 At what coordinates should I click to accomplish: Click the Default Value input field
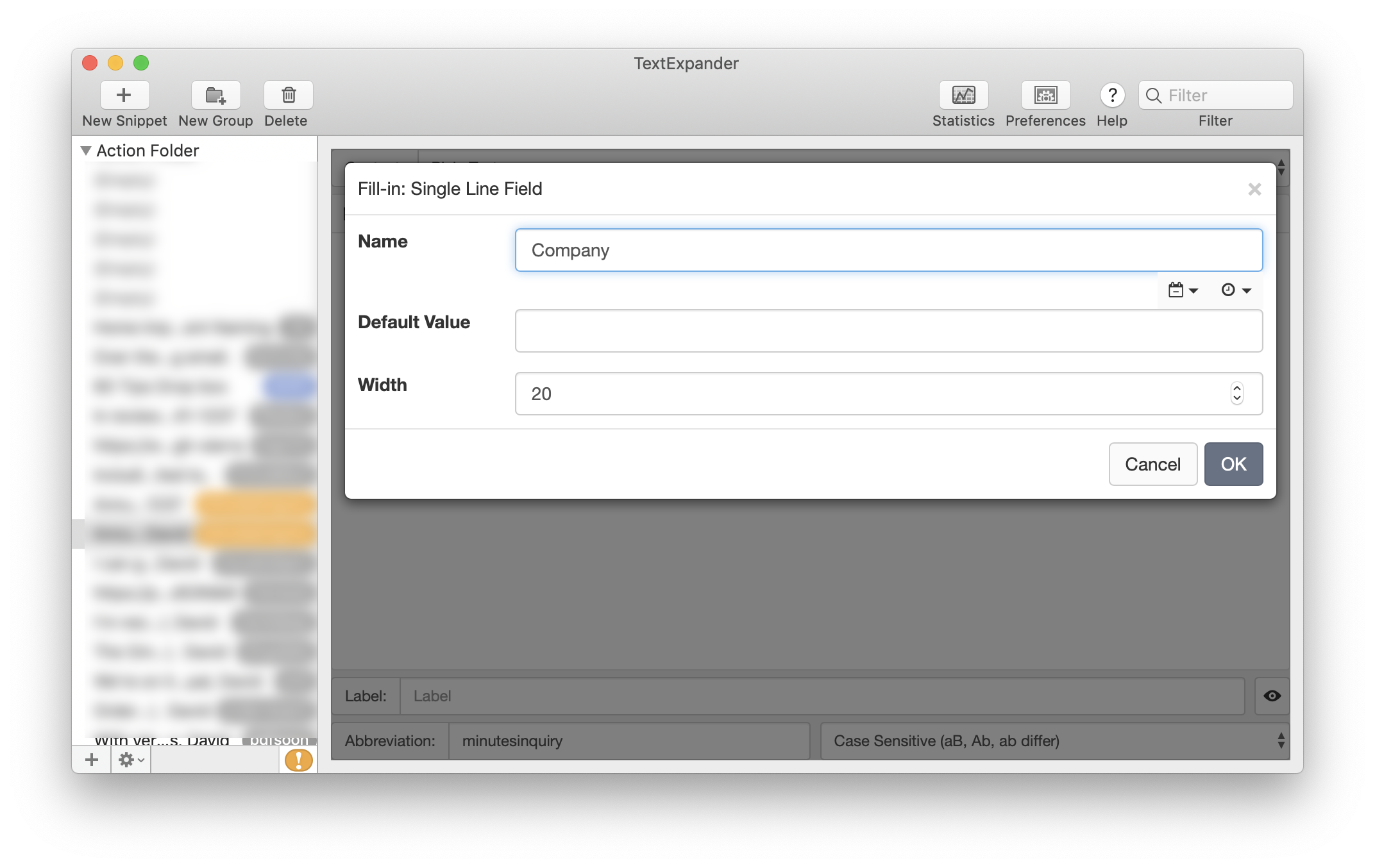click(889, 331)
